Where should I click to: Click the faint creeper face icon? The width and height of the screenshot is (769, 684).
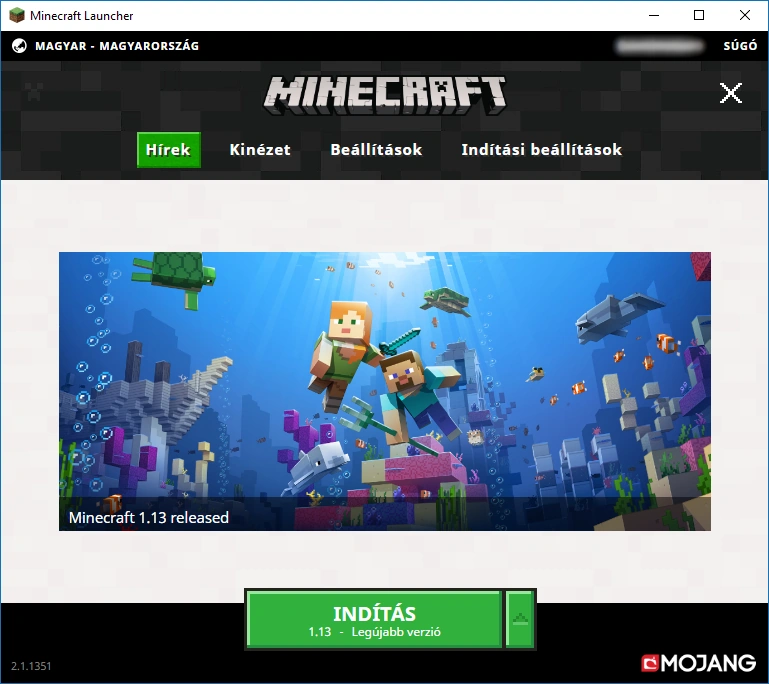point(34,91)
